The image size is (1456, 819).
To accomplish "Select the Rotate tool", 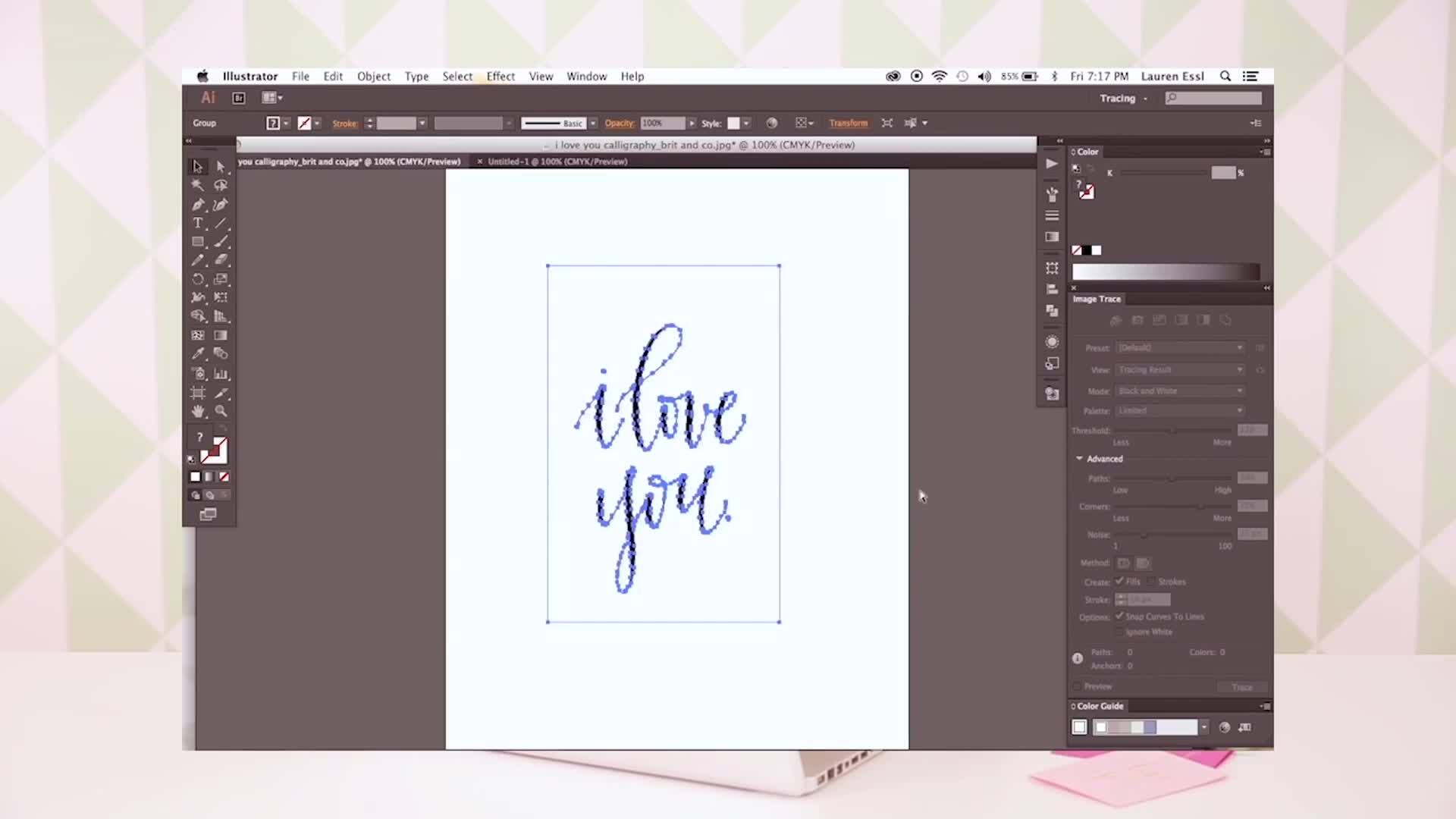I will point(197,279).
